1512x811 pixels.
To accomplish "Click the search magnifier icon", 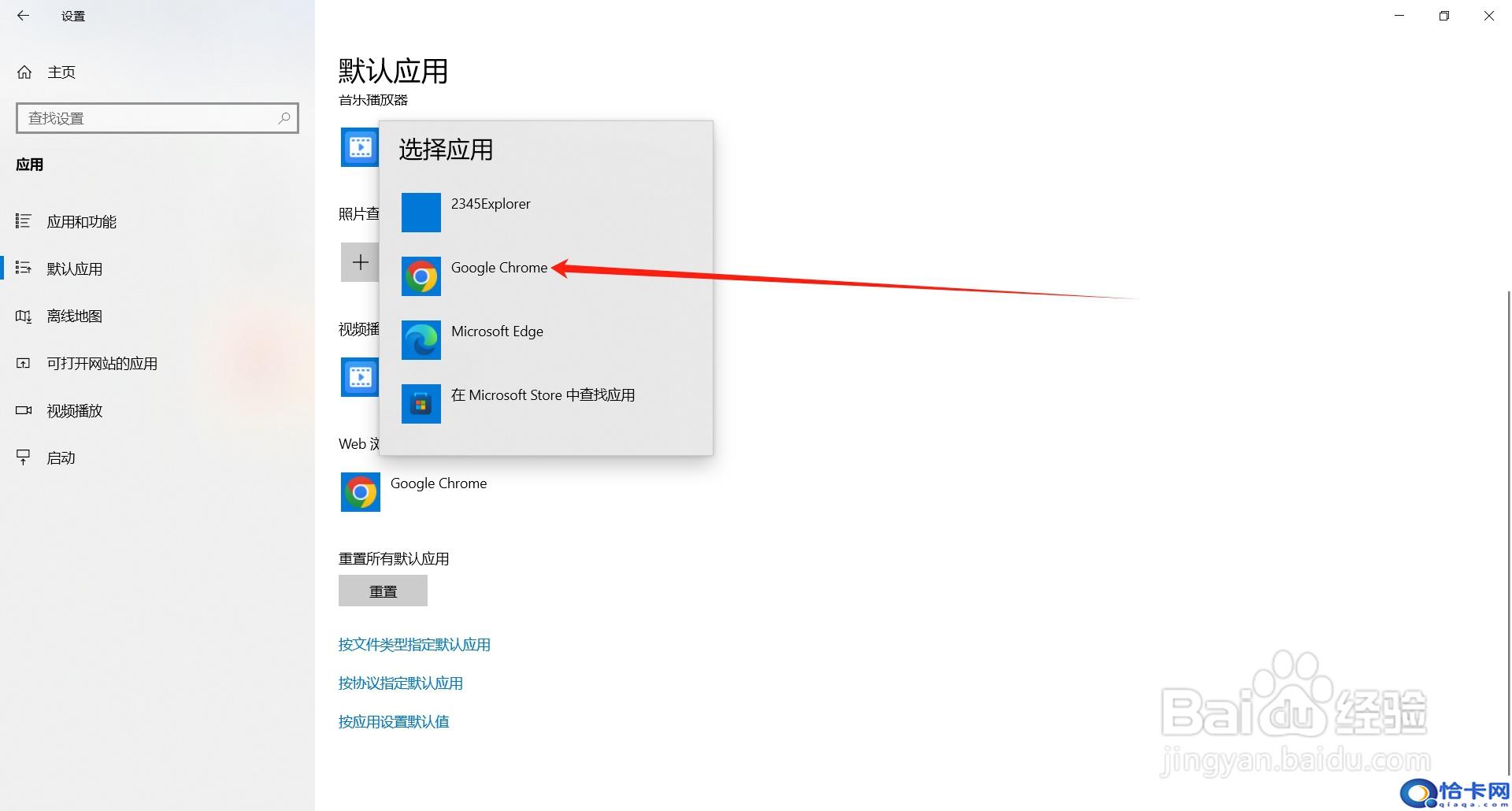I will (284, 118).
